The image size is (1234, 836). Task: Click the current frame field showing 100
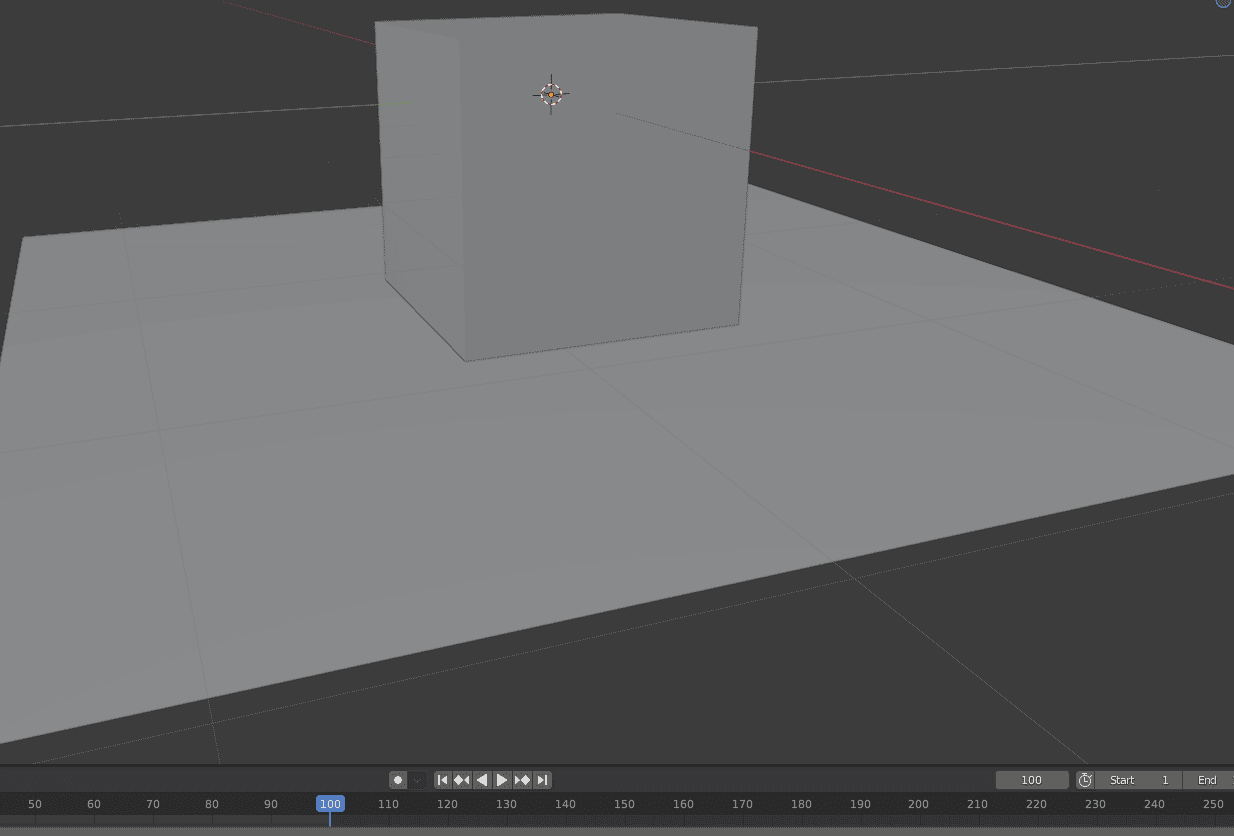click(1032, 780)
